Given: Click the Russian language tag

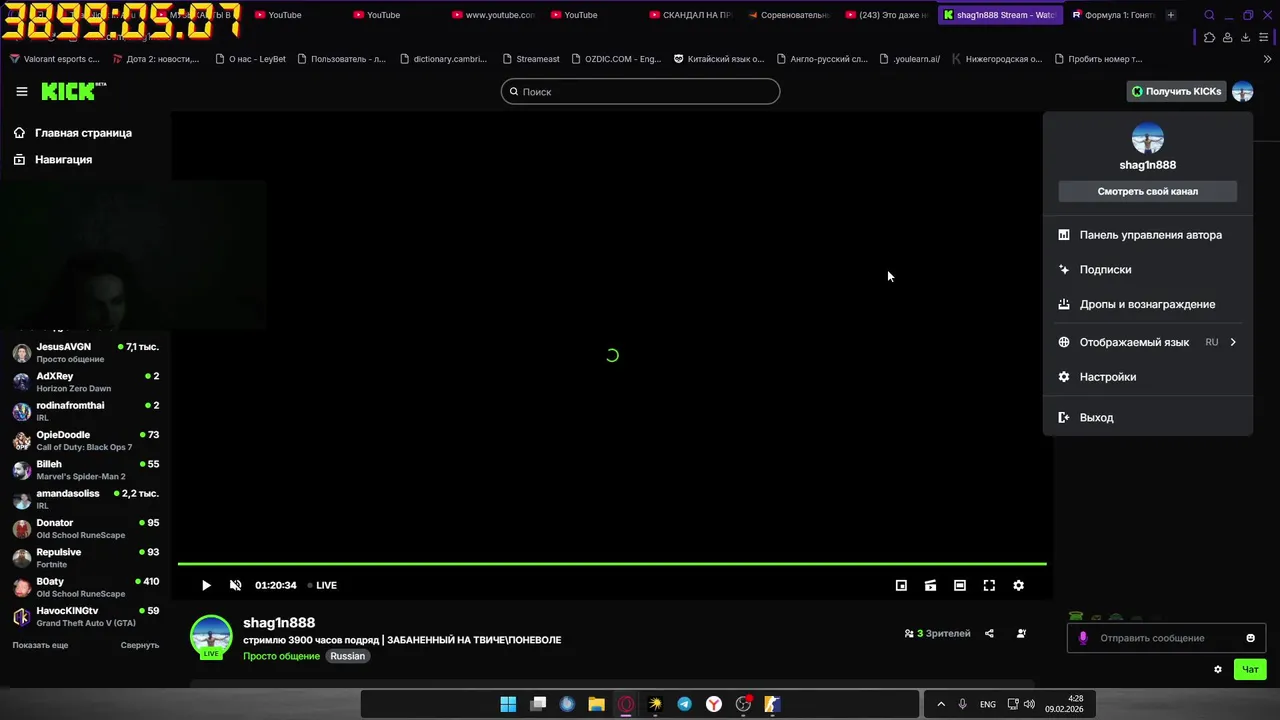Looking at the screenshot, I should [x=348, y=656].
